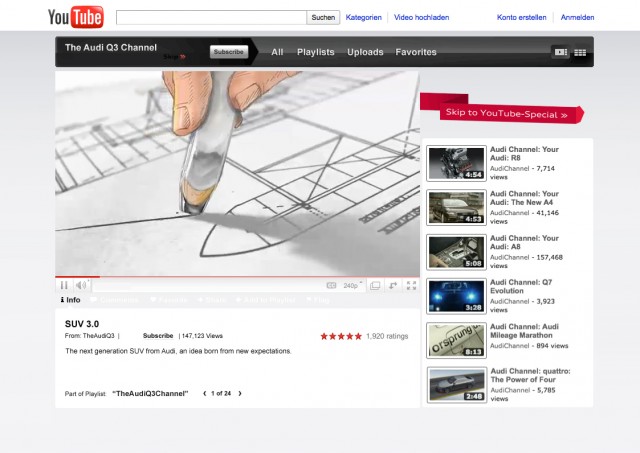Click Add to Playlist below the player
Image resolution: width=640 pixels, height=453 pixels.
tap(266, 300)
